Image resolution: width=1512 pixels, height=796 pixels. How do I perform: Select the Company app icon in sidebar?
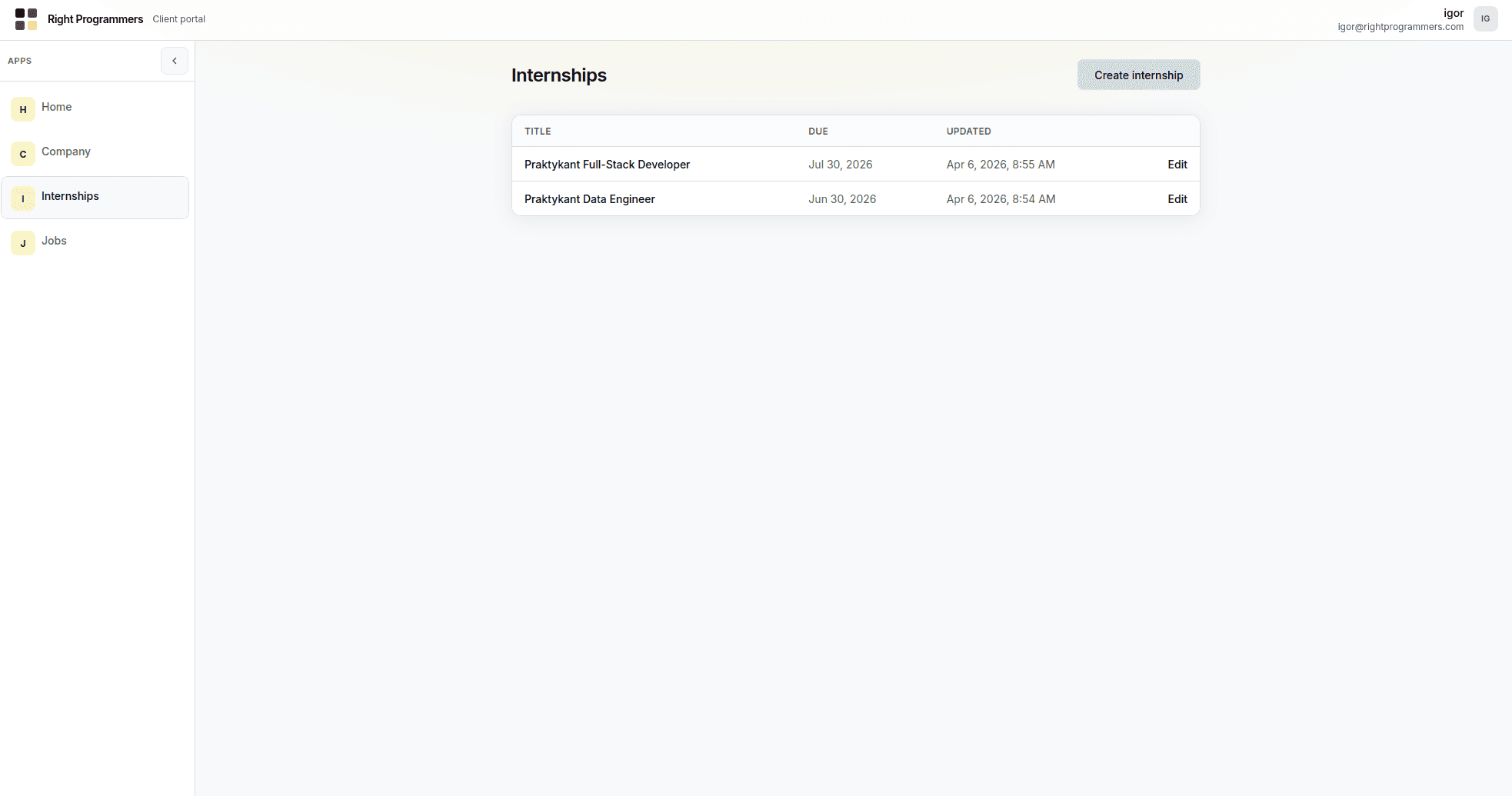22,154
